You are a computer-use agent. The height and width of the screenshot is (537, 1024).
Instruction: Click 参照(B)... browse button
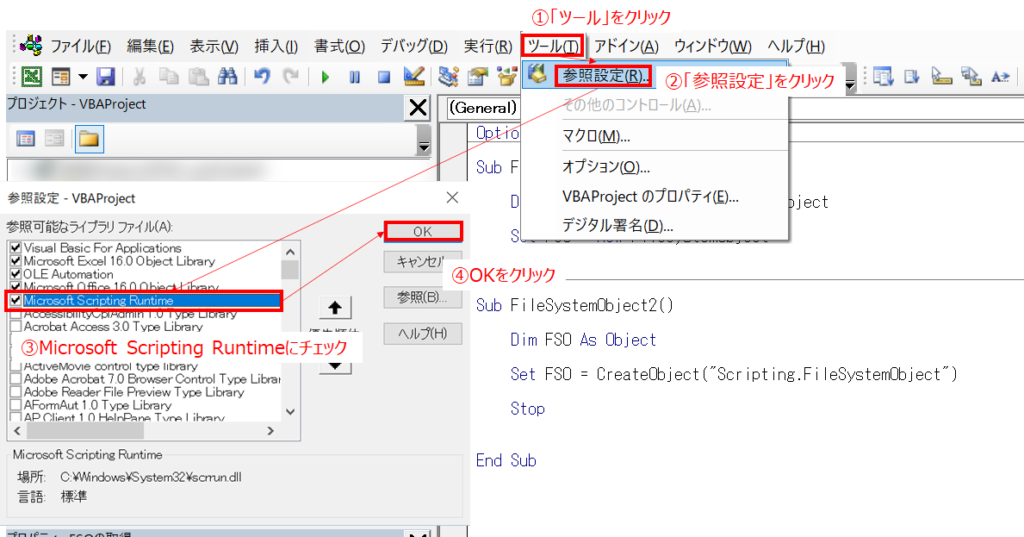pyautogui.click(x=423, y=297)
